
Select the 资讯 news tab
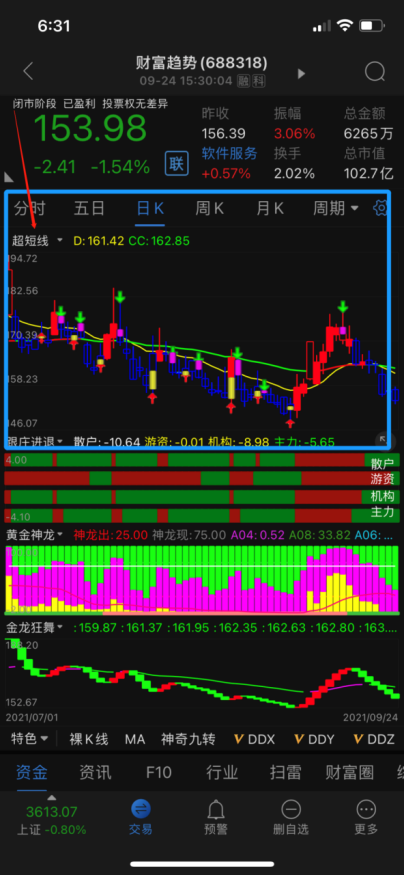pyautogui.click(x=94, y=772)
